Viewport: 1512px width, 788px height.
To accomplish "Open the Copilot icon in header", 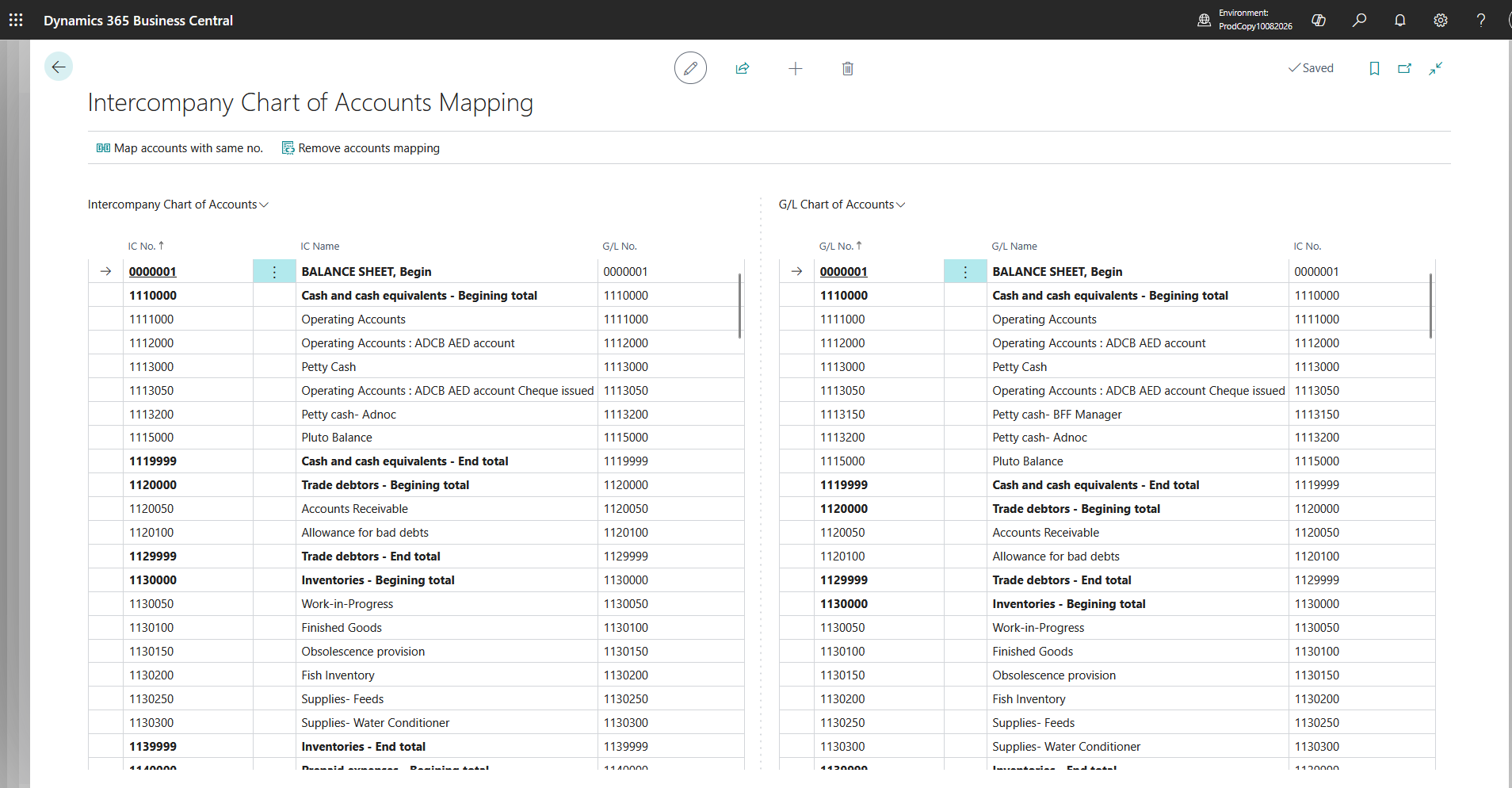I will pyautogui.click(x=1319, y=20).
